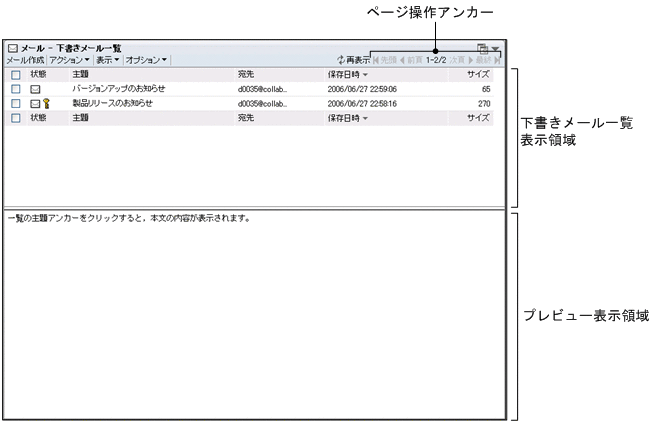Image resolution: width=653 pixels, height=423 pixels.
Task: Click the mail icon beside the メール title
Action: click(x=13, y=48)
